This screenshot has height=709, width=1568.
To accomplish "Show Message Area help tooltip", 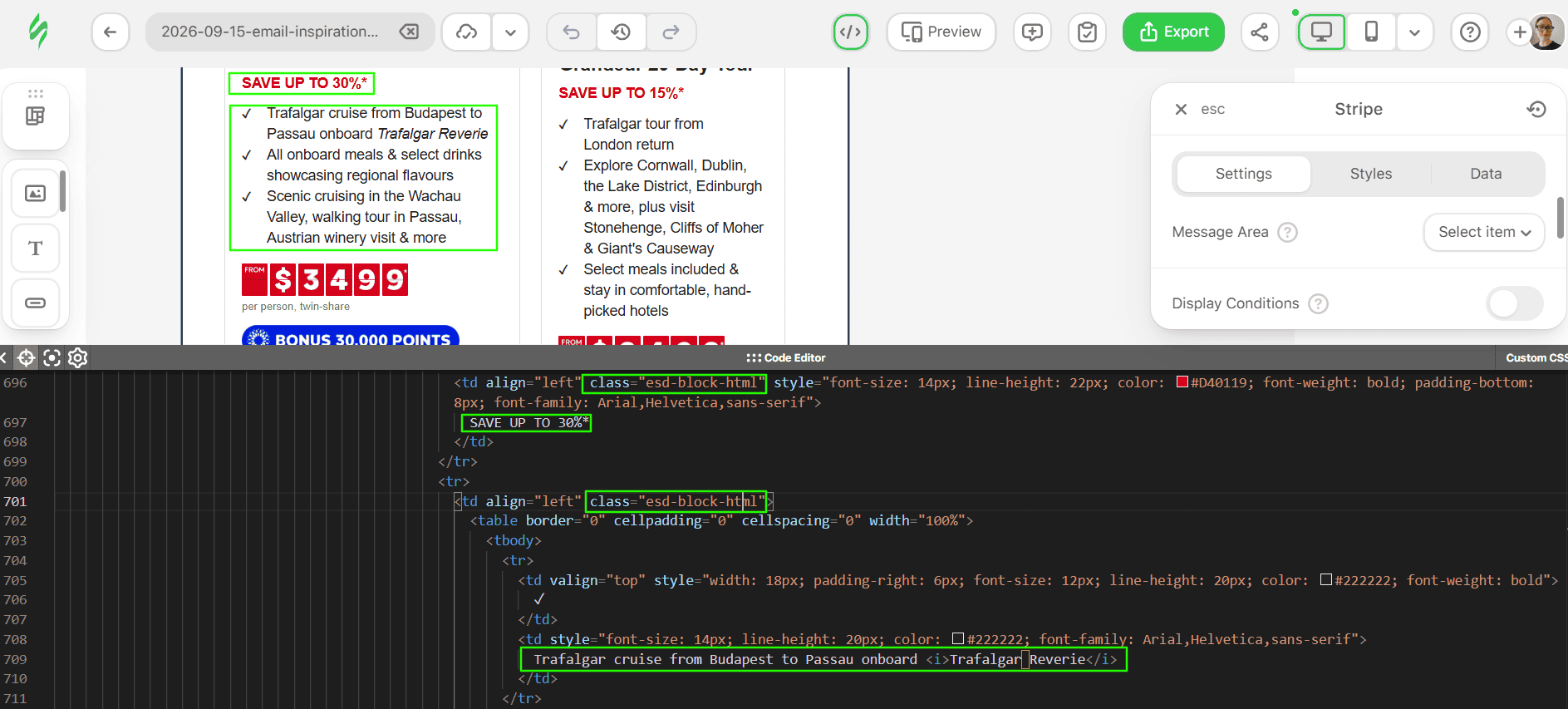I will 1287,232.
